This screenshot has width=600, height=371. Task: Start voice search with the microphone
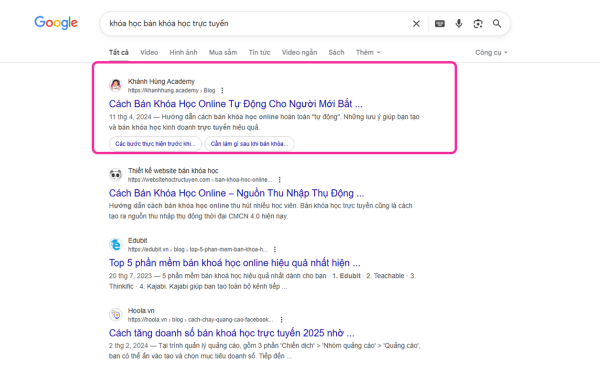[x=459, y=24]
